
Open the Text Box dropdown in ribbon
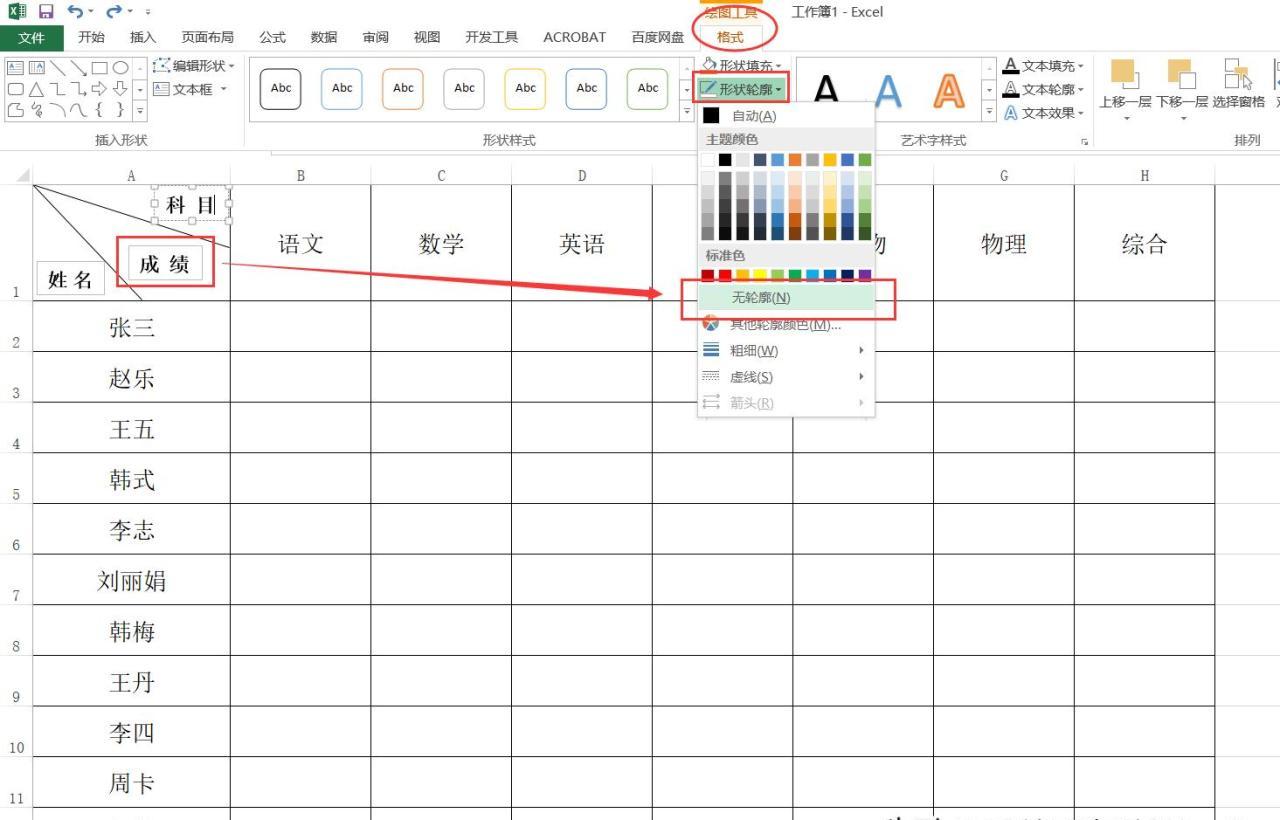click(x=190, y=89)
